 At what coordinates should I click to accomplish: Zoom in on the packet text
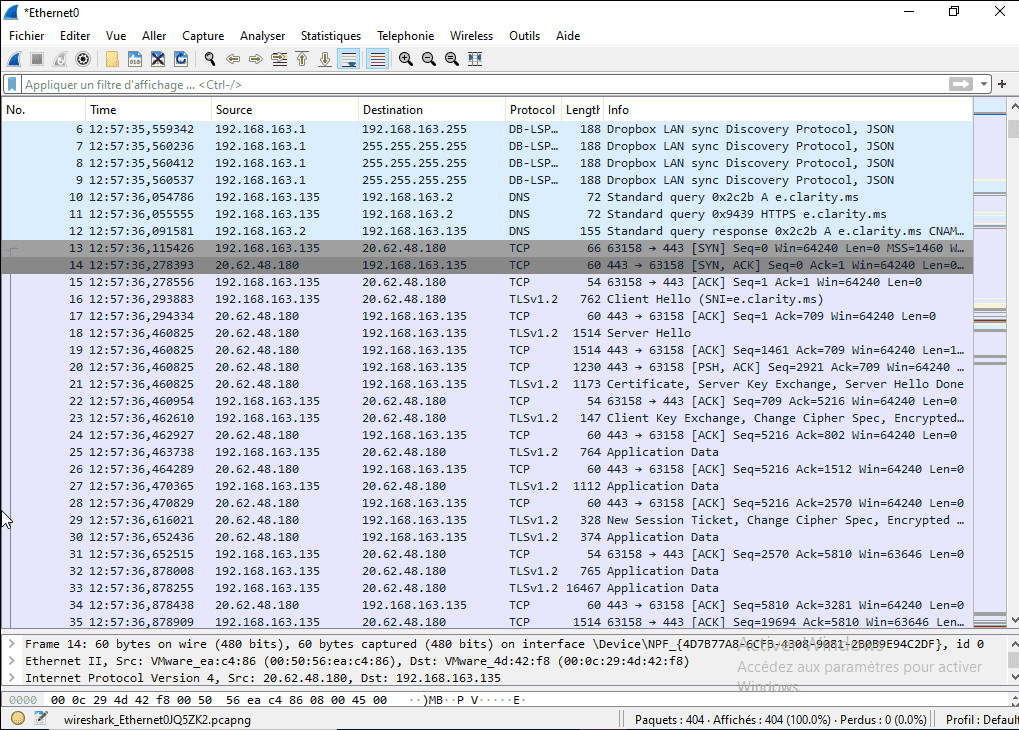pos(406,59)
